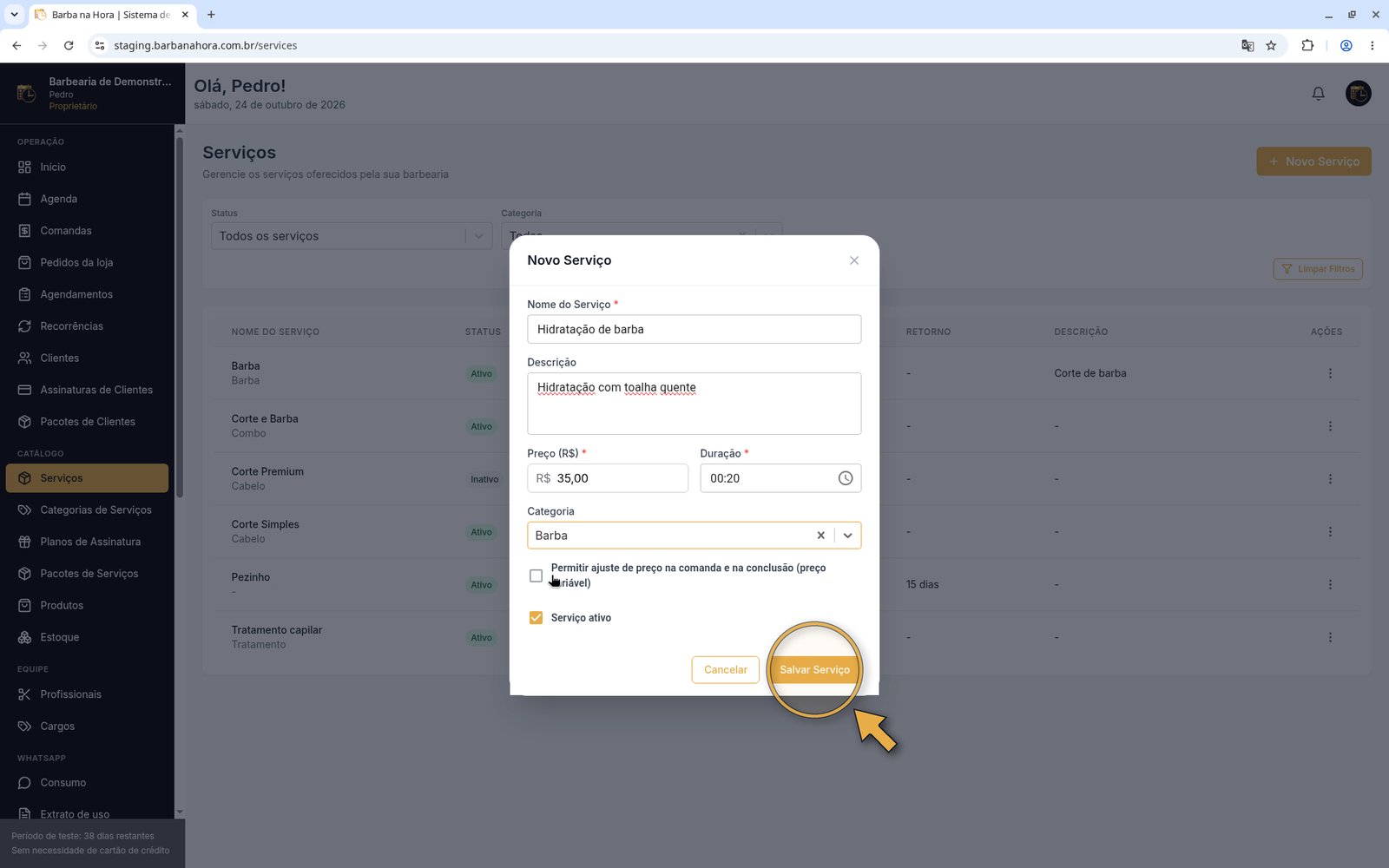Open the Clientes section

(87, 358)
